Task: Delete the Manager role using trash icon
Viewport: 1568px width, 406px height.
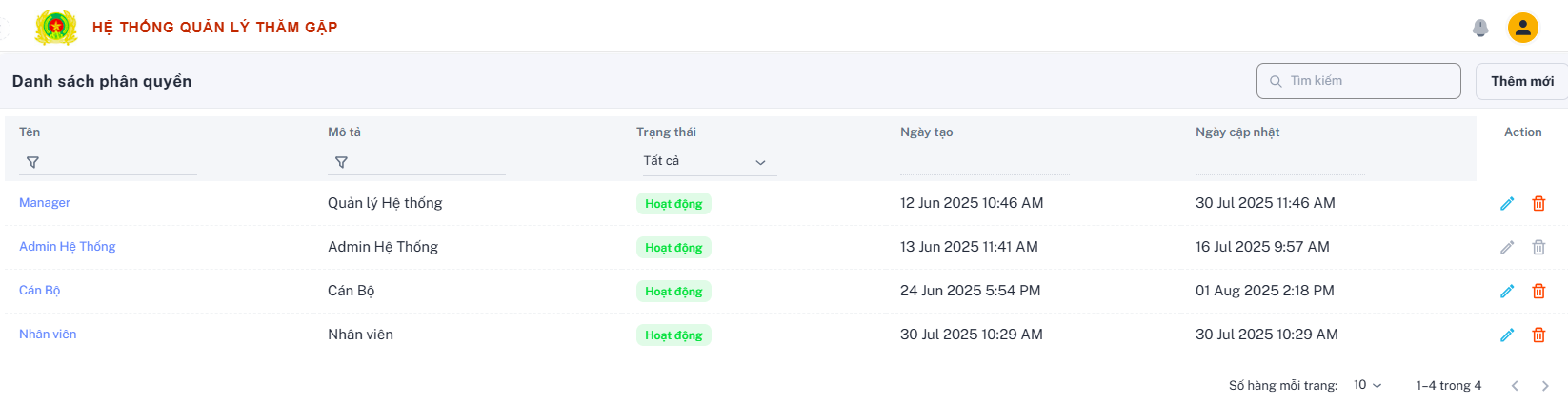Action: [x=1538, y=203]
